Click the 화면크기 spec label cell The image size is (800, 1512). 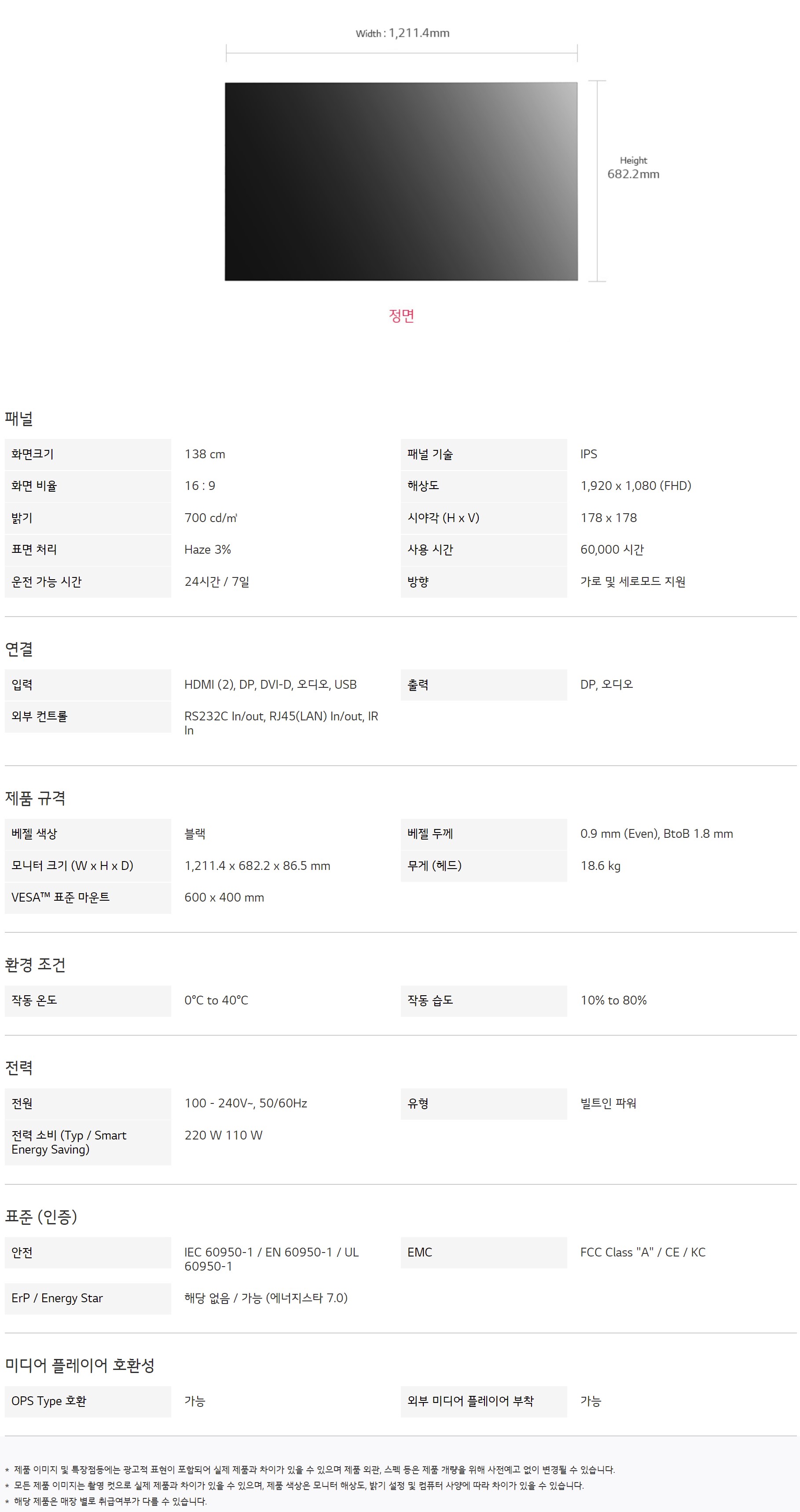tap(88, 454)
